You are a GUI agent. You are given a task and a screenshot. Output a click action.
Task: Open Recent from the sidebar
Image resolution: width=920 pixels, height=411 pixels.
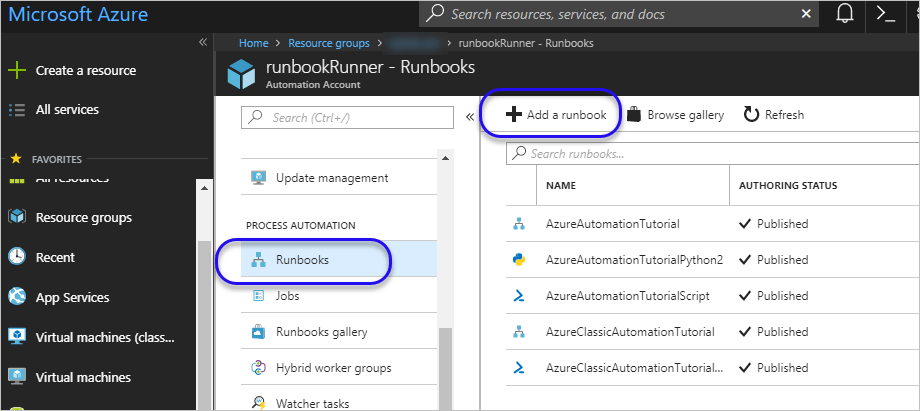[55, 257]
